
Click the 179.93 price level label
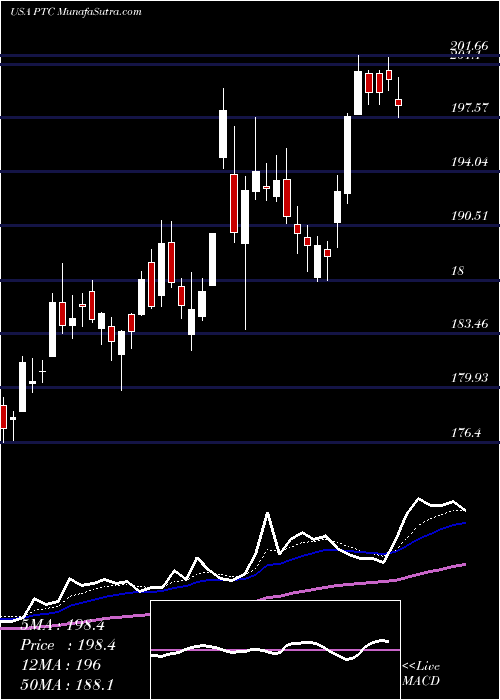[x=469, y=379]
